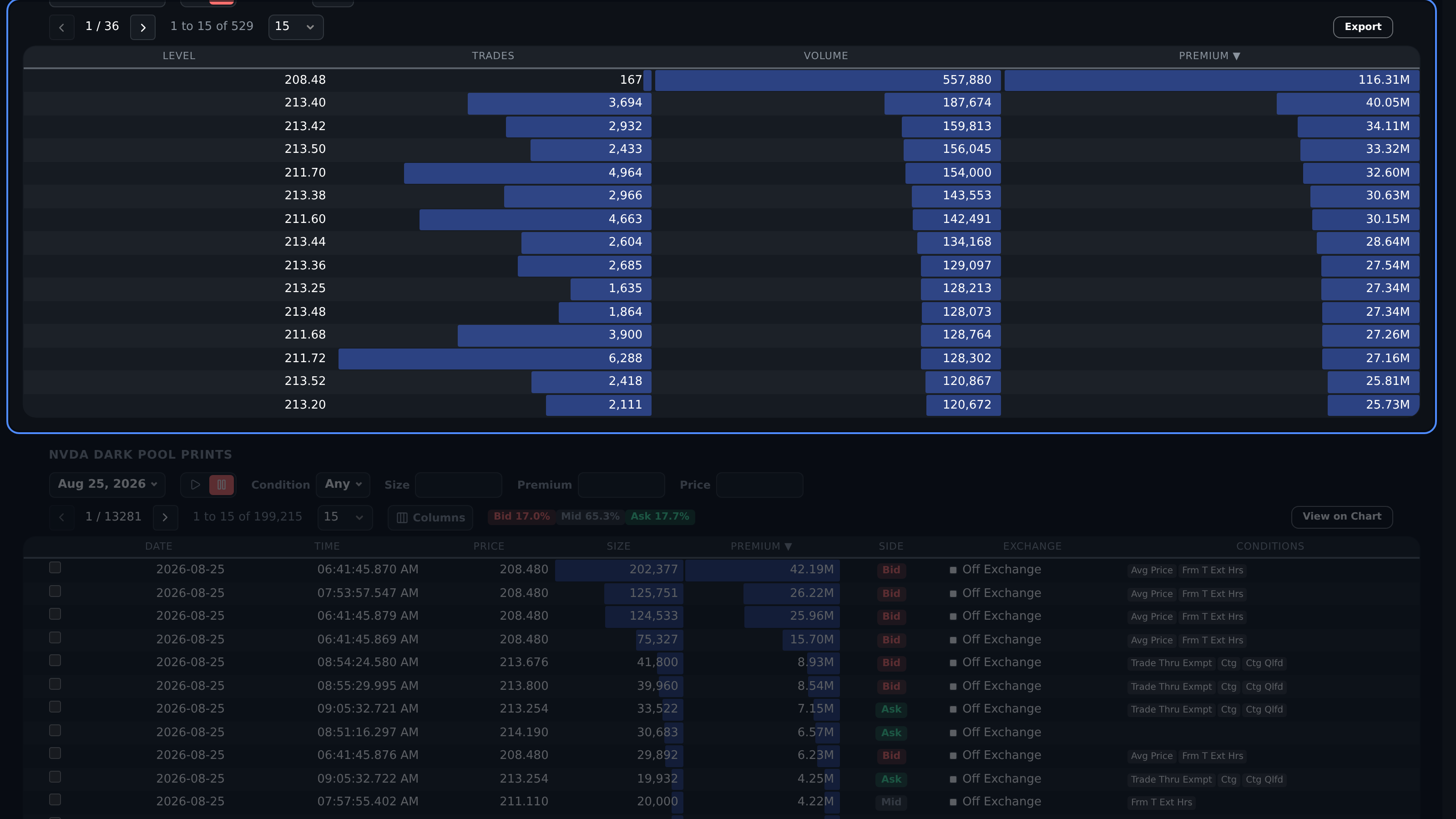Click the Mid side badge on 4.22M row
The image size is (1456, 819).
click(x=891, y=802)
